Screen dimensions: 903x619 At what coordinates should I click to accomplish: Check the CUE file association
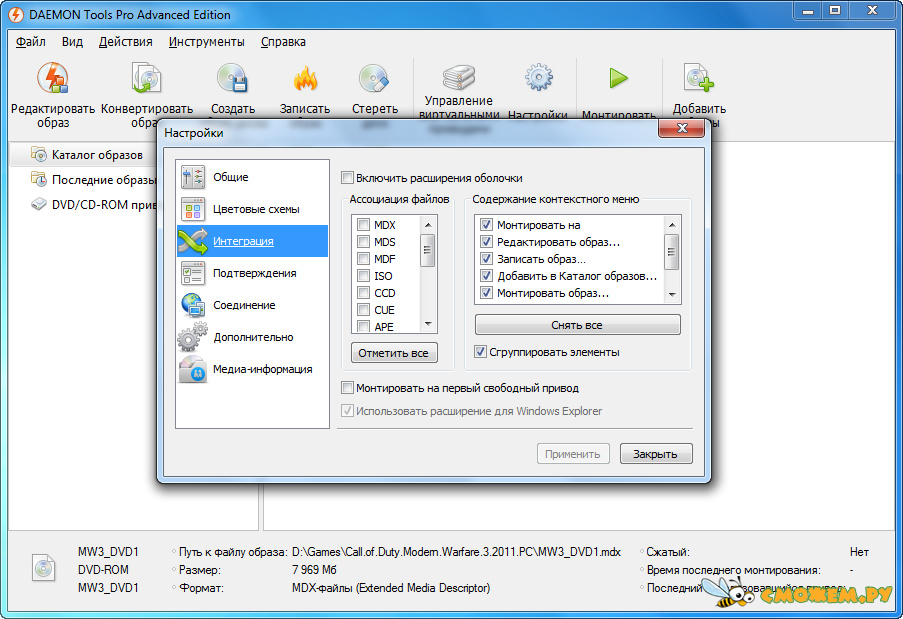pyautogui.click(x=363, y=310)
